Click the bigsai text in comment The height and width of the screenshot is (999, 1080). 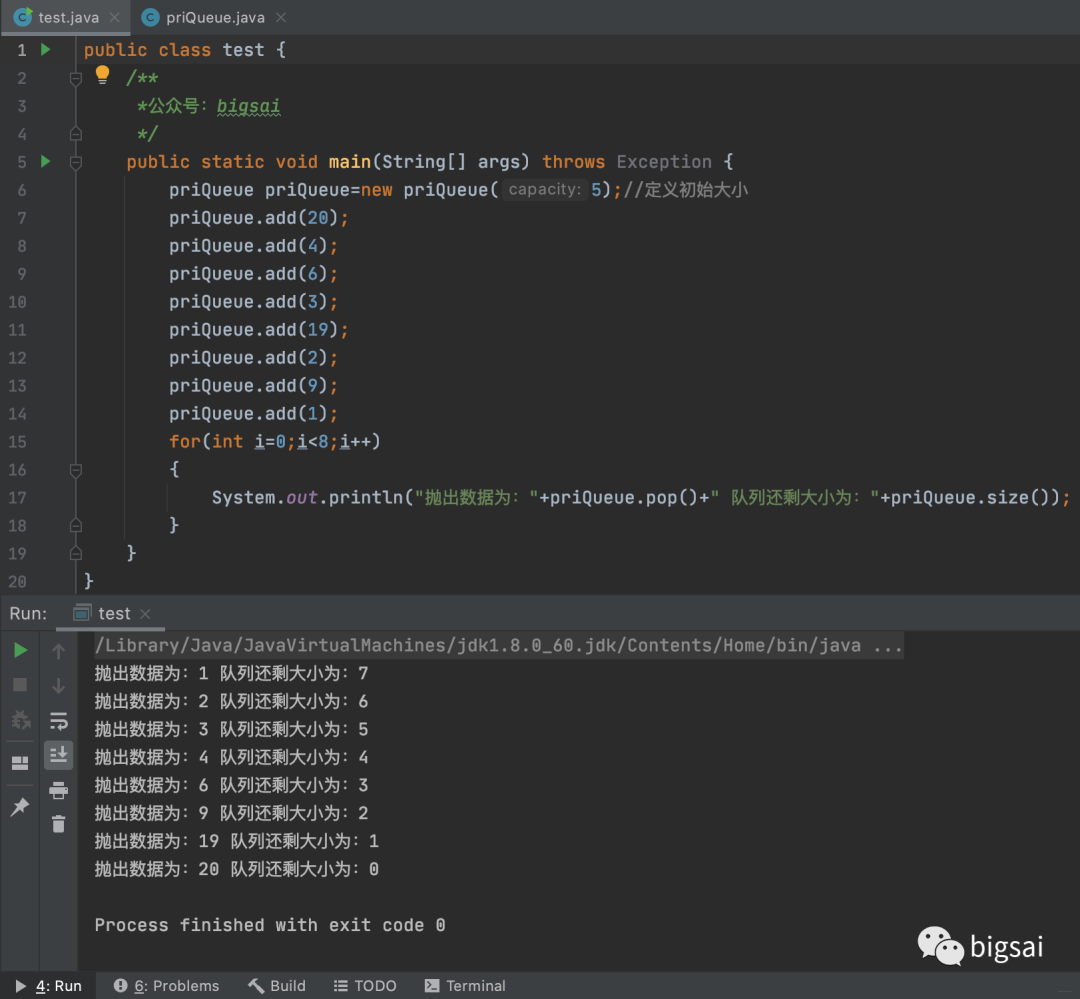click(x=249, y=106)
